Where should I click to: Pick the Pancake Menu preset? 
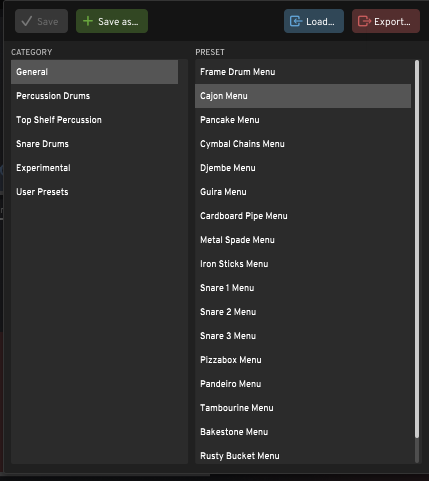pyautogui.click(x=303, y=120)
